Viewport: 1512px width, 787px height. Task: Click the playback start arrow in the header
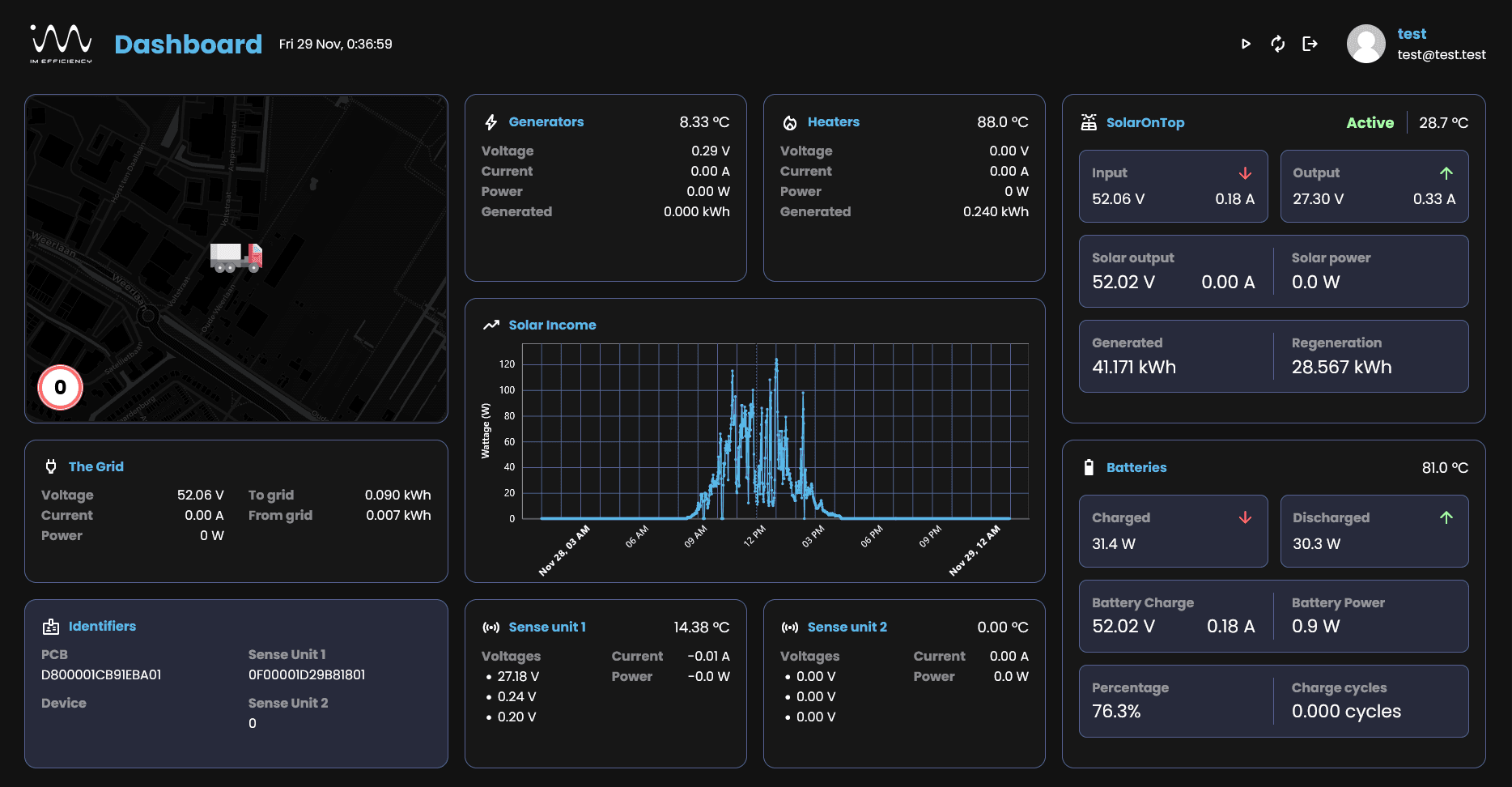click(x=1246, y=45)
